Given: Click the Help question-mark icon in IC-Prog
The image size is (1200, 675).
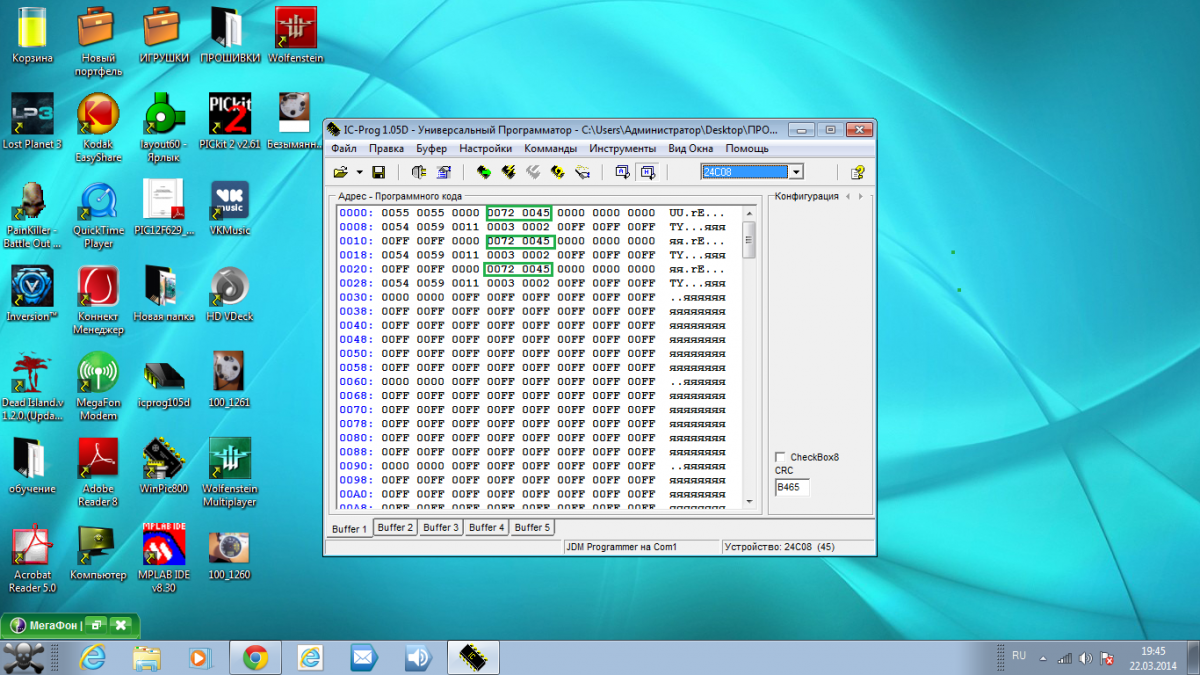Looking at the screenshot, I should click(x=857, y=172).
